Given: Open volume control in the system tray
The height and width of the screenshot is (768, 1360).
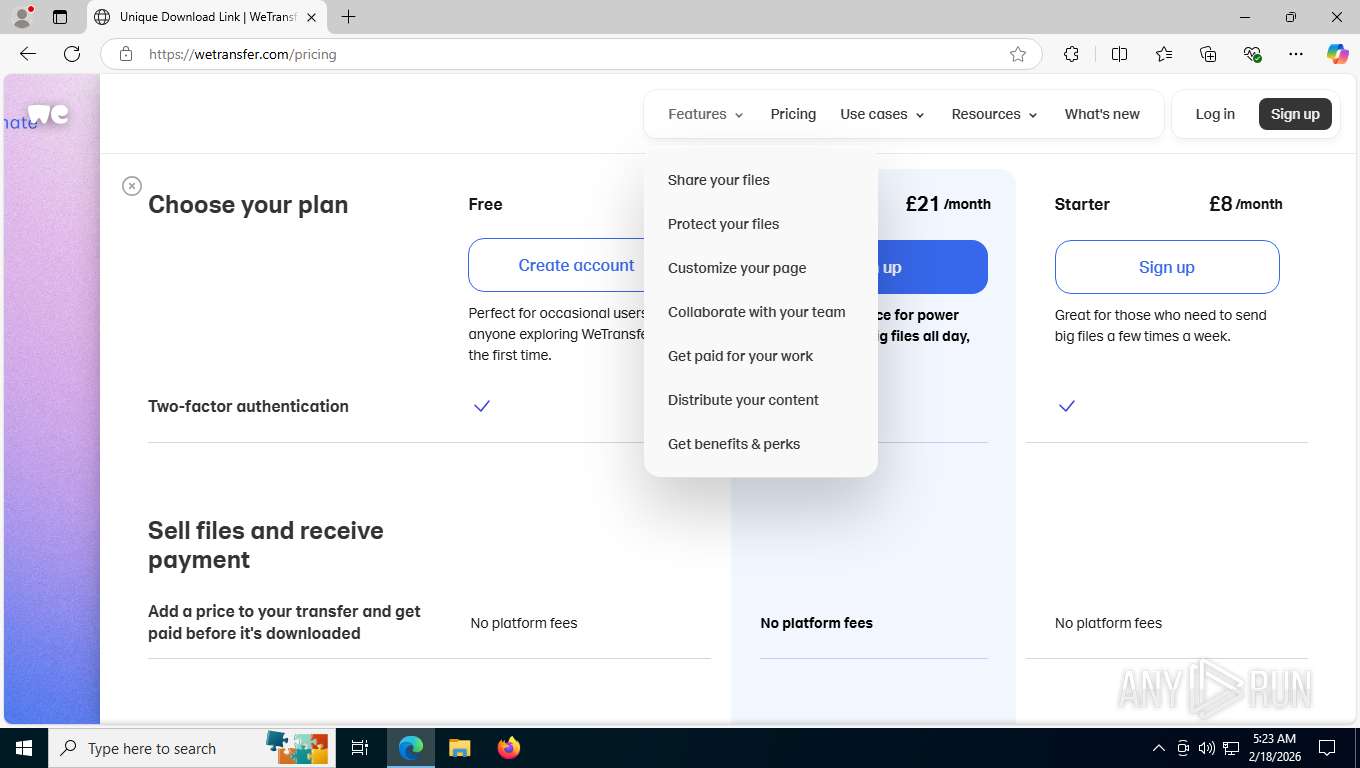Looking at the screenshot, I should [1206, 748].
